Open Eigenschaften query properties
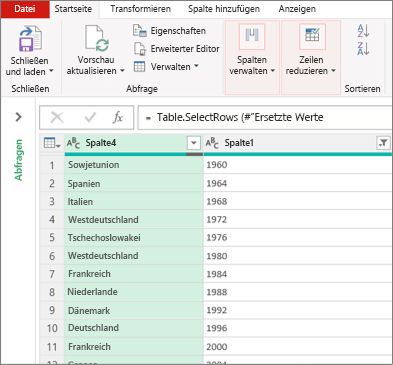 coord(169,31)
